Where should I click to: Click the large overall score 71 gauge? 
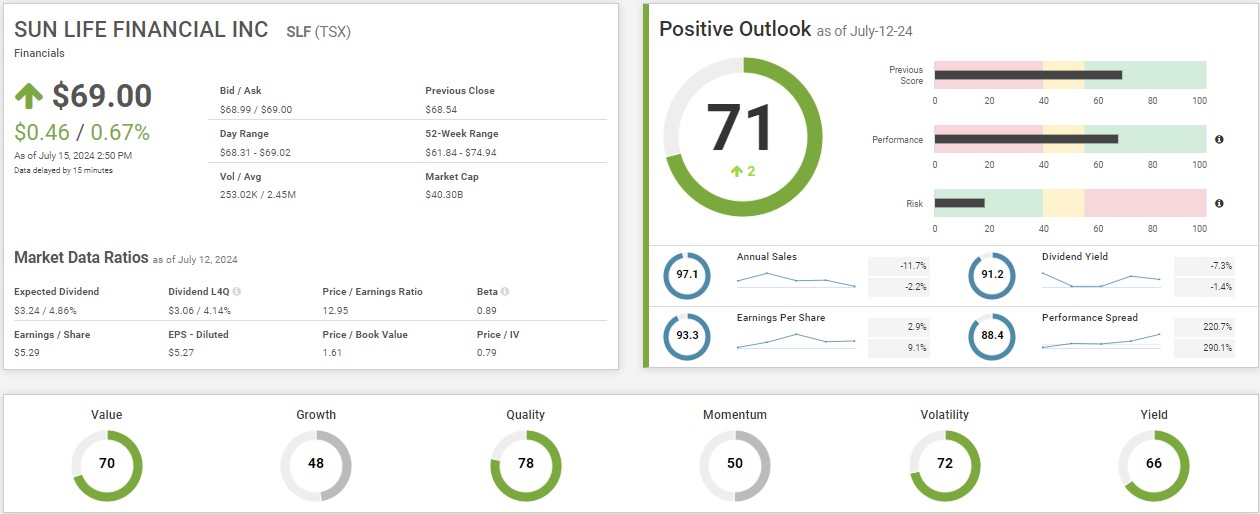pos(743,138)
